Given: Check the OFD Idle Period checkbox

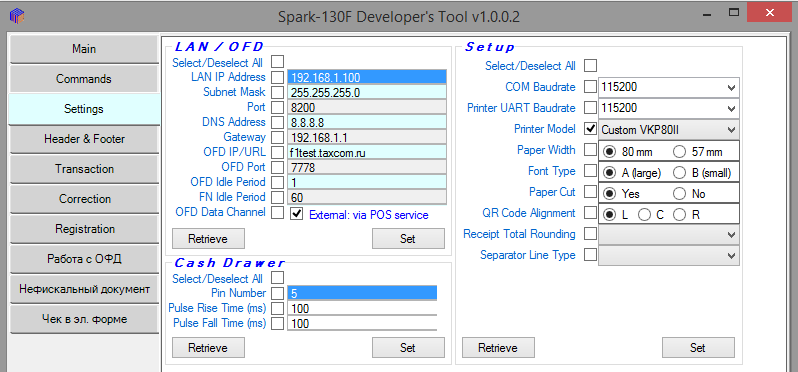Looking at the screenshot, I should tap(277, 182).
